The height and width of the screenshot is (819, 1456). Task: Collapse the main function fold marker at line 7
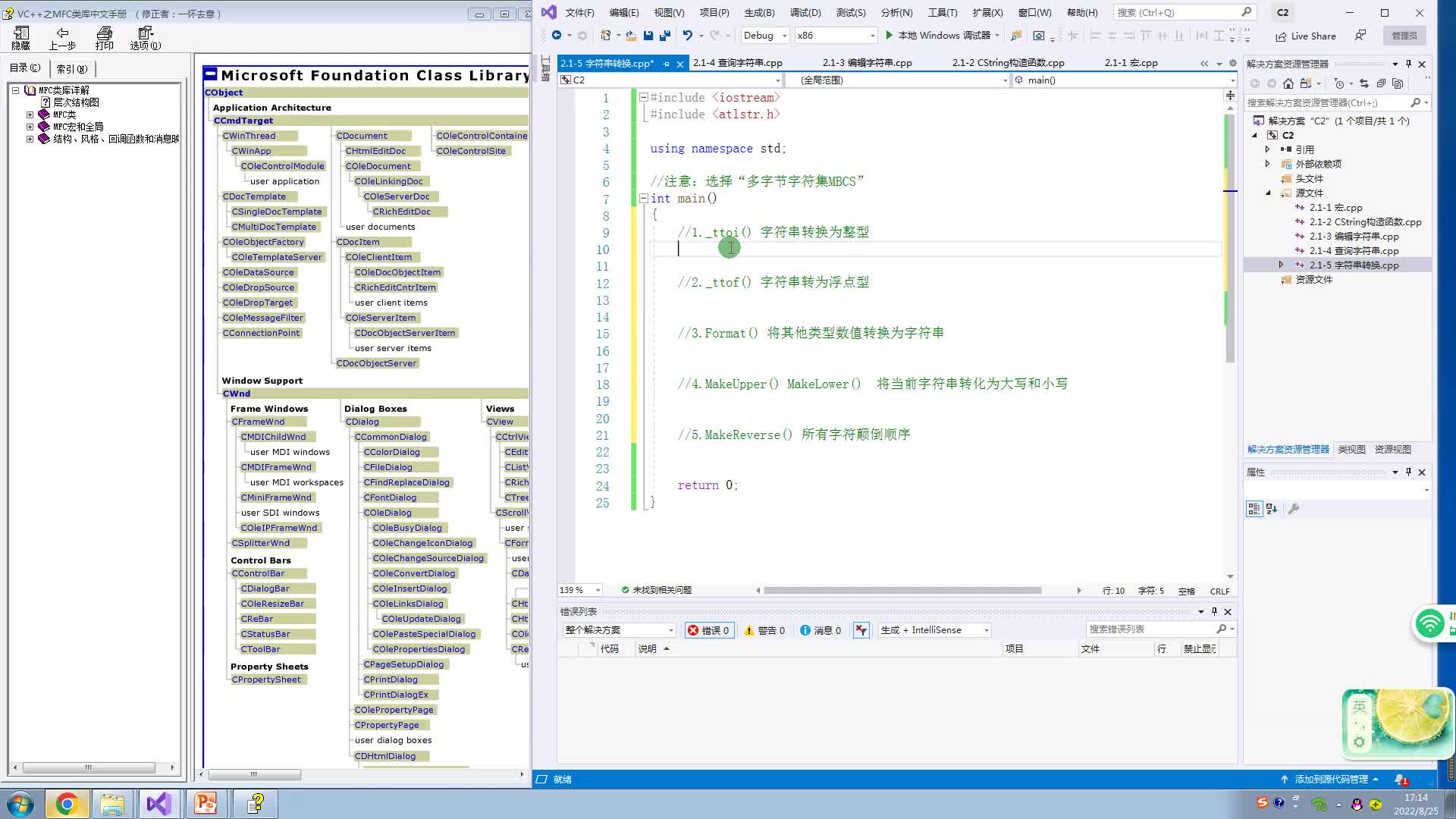click(x=643, y=198)
